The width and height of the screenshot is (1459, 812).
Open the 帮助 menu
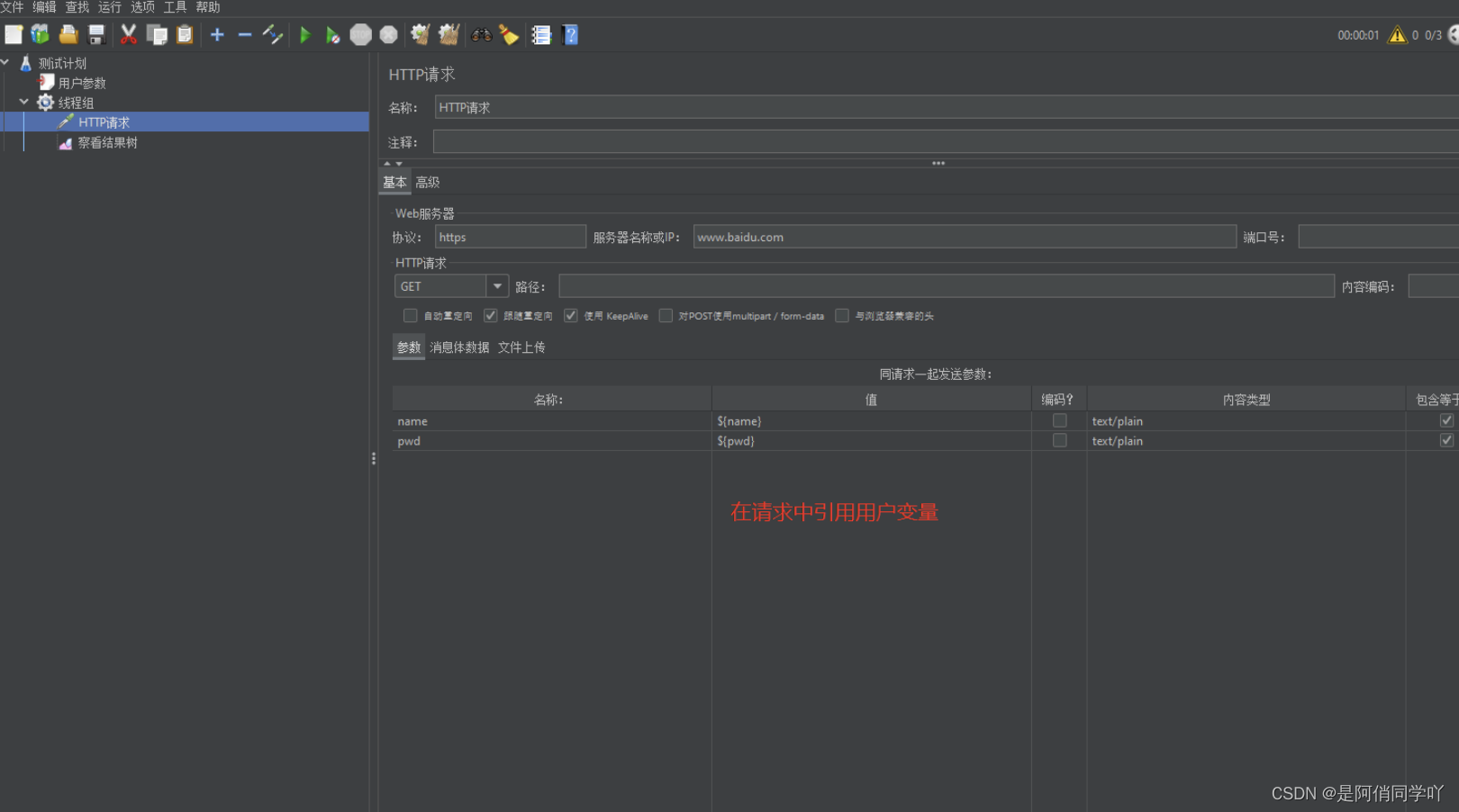coord(208,7)
